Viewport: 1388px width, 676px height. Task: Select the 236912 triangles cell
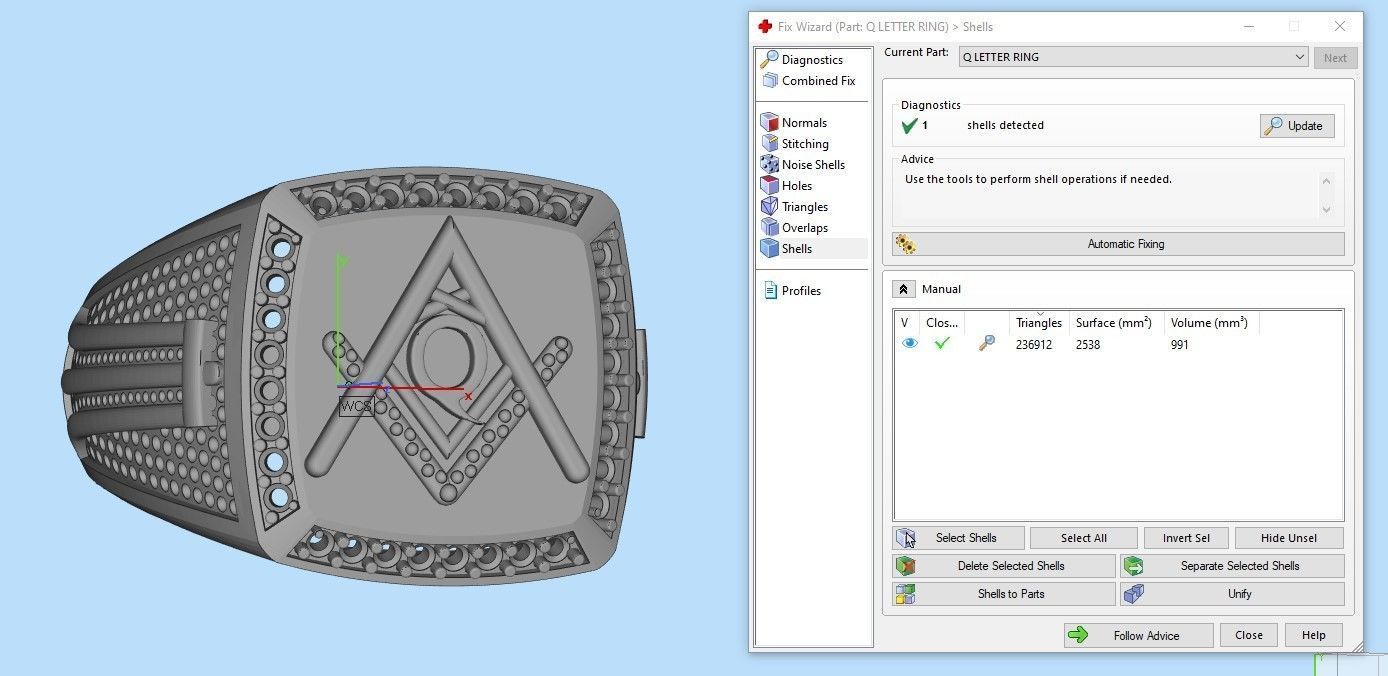tap(1035, 345)
